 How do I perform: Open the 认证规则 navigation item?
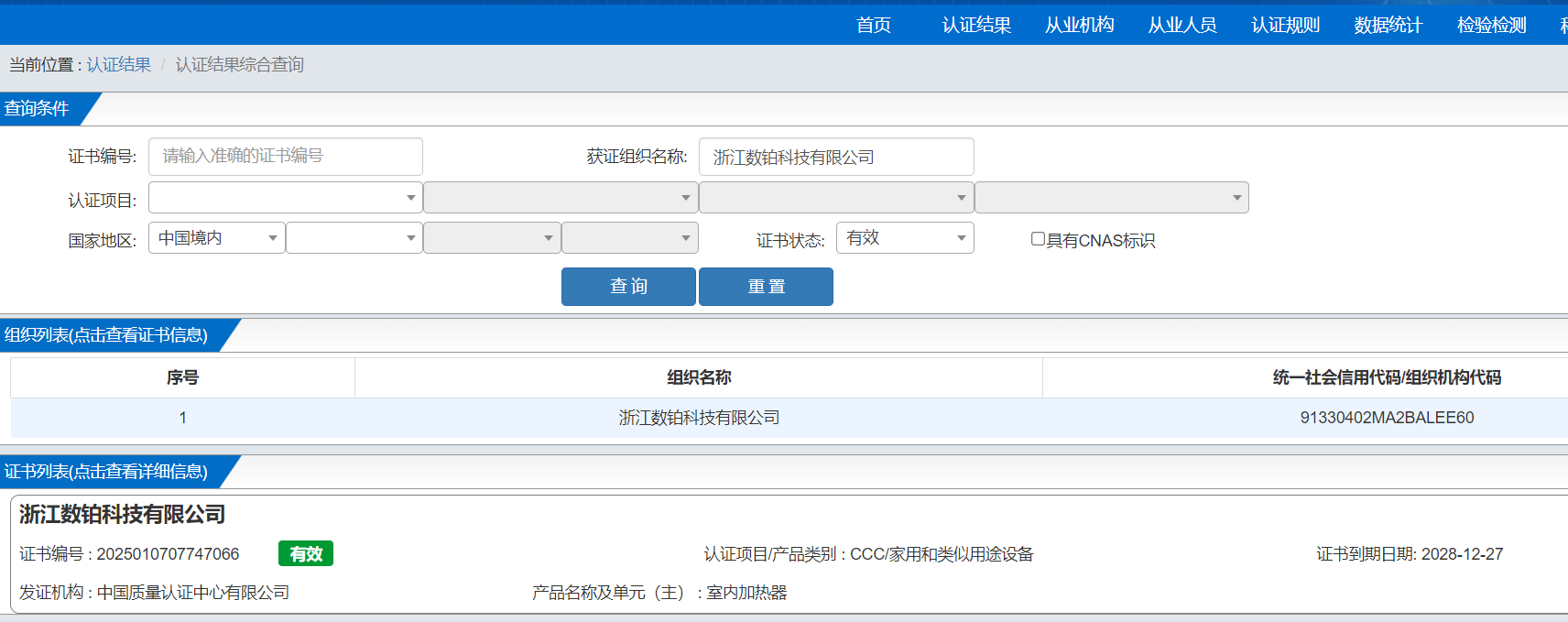(x=1286, y=25)
